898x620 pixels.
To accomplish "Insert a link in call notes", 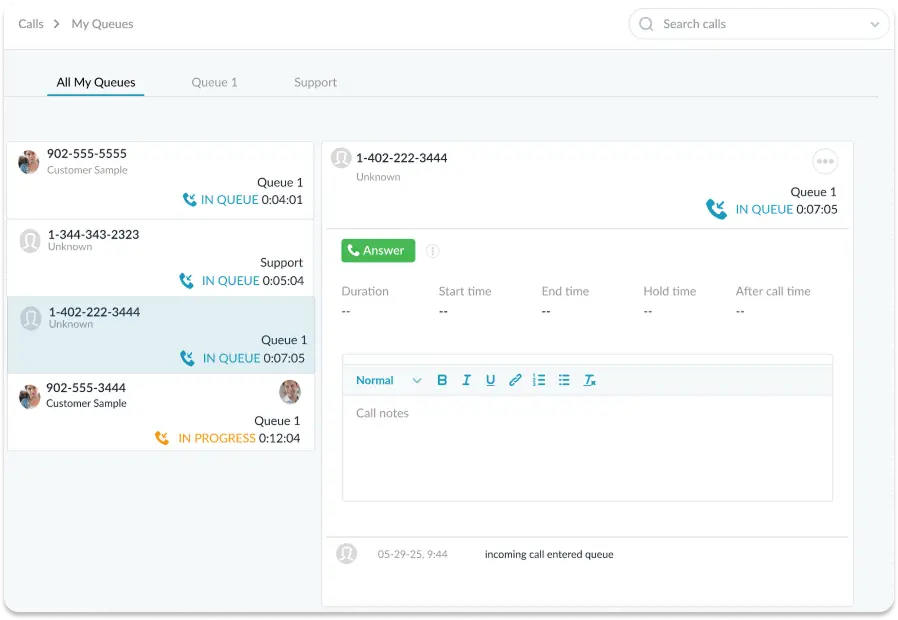I will click(515, 380).
